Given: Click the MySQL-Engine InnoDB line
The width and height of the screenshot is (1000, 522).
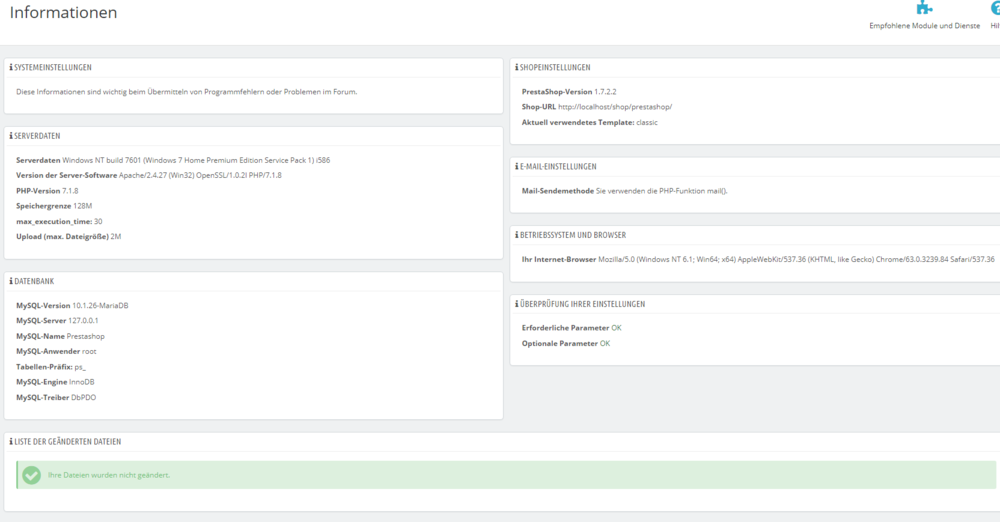Looking at the screenshot, I should [x=55, y=382].
